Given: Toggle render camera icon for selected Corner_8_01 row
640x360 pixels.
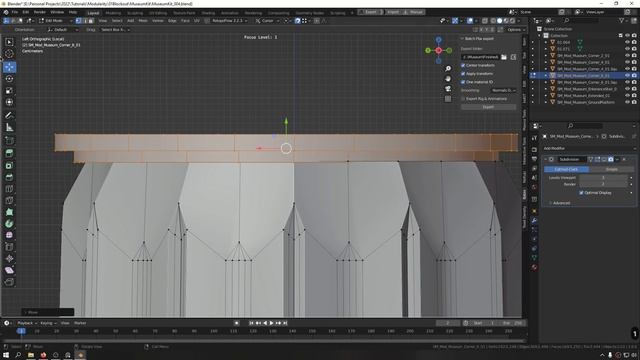Looking at the screenshot, I should (634, 75).
